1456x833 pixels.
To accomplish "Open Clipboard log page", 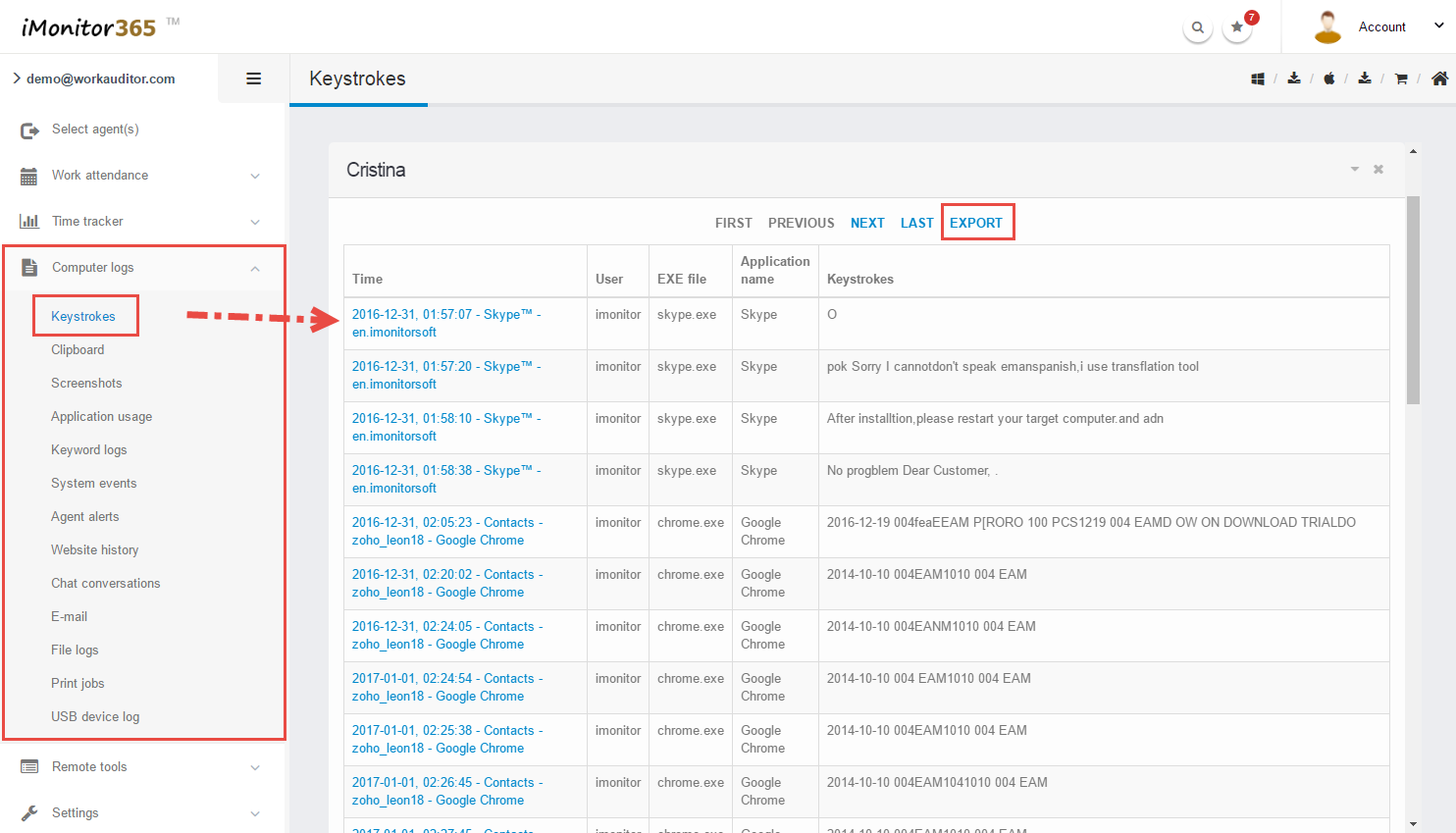I will point(78,350).
